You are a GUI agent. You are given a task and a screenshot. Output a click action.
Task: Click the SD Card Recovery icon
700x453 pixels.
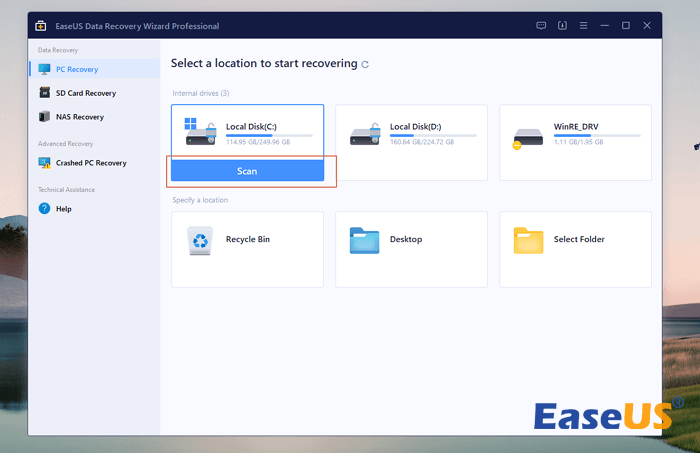44,93
